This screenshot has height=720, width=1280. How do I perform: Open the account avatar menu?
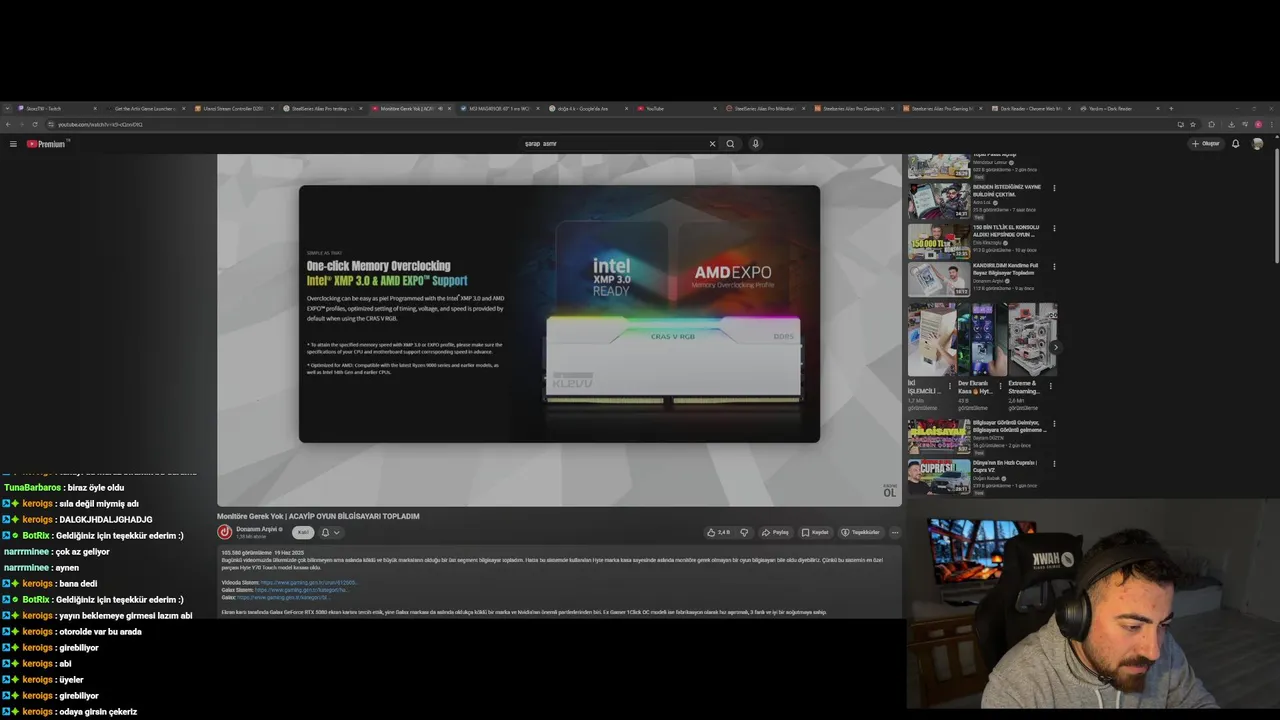(x=1257, y=144)
